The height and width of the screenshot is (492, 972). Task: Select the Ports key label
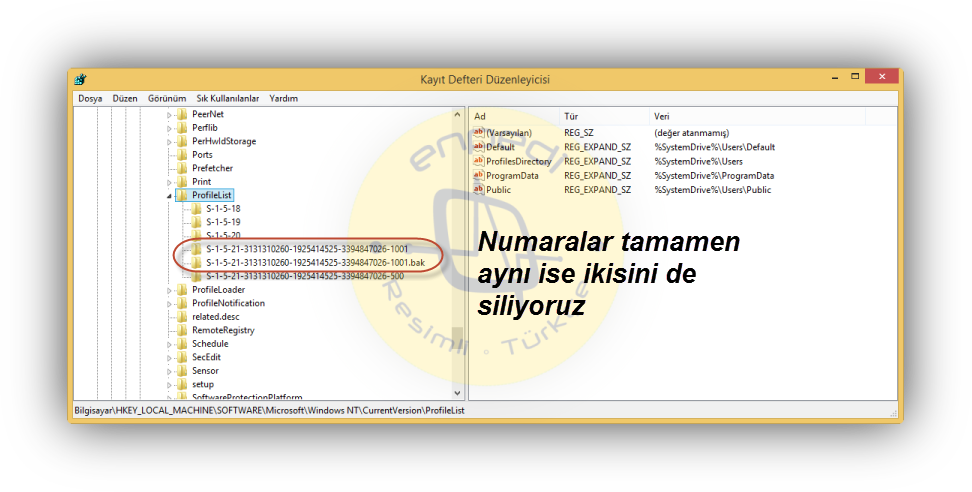[202, 155]
